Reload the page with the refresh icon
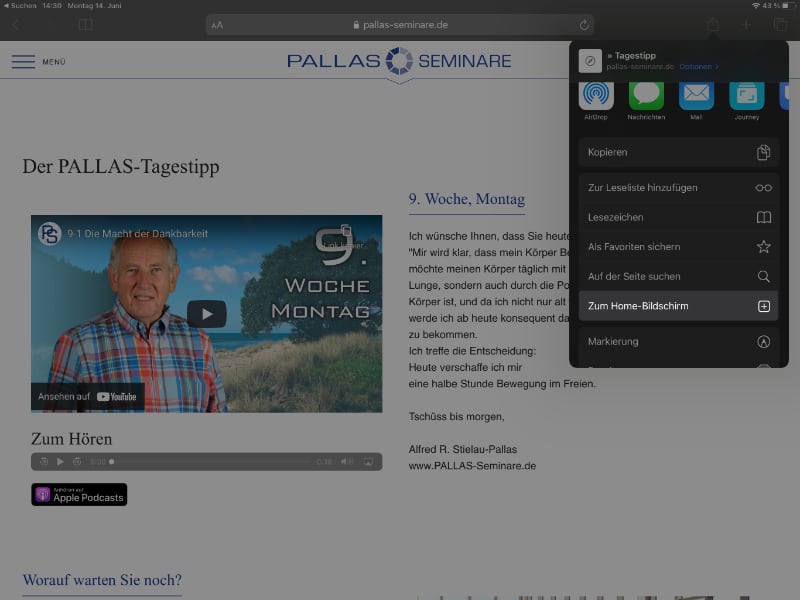 (584, 24)
